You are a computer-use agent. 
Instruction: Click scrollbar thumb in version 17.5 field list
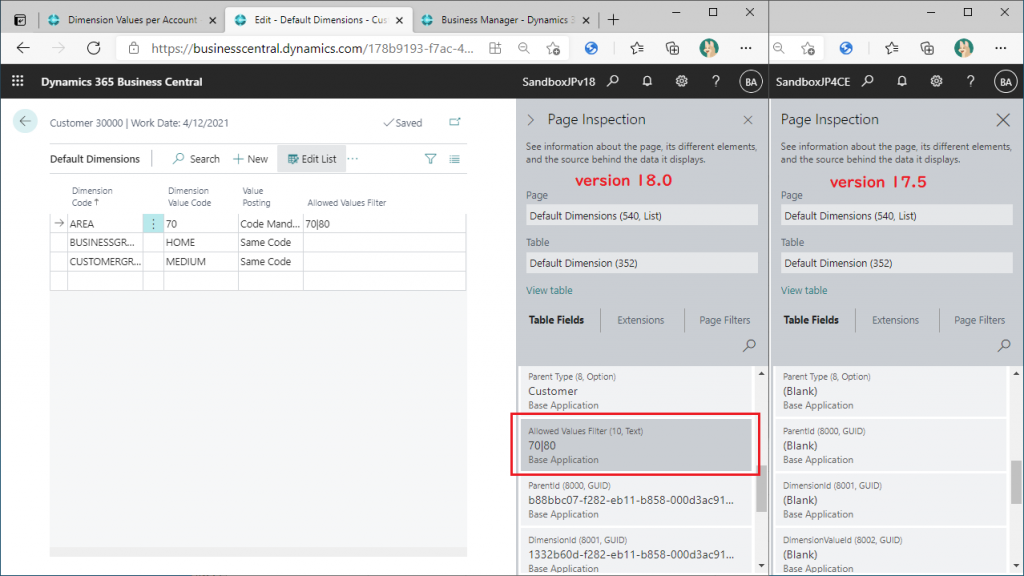[x=1016, y=482]
